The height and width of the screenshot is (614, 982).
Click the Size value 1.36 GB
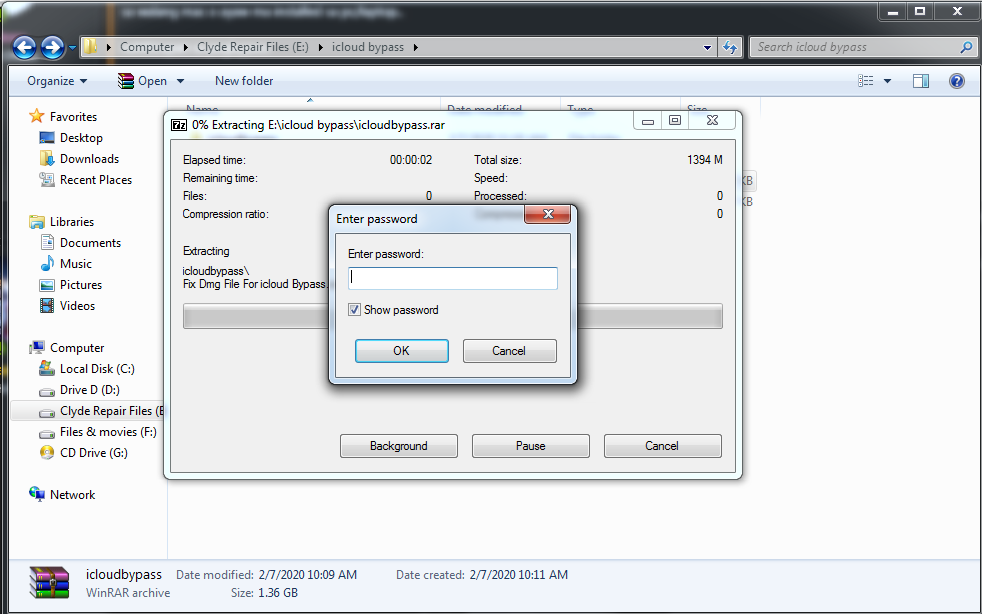pos(278,593)
